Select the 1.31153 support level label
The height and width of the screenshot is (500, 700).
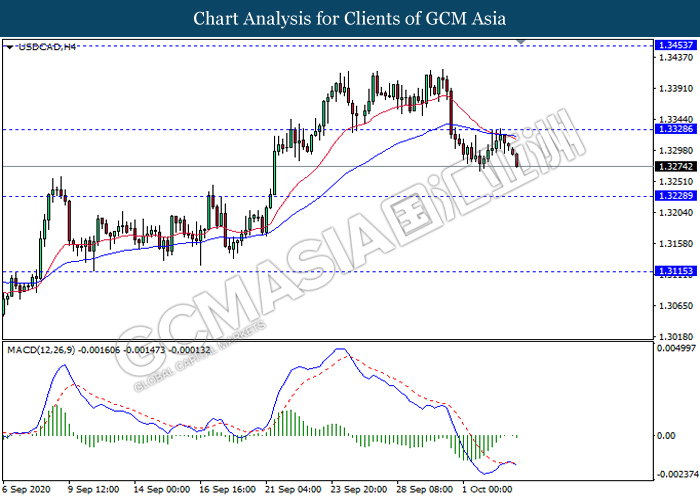pyautogui.click(x=676, y=271)
